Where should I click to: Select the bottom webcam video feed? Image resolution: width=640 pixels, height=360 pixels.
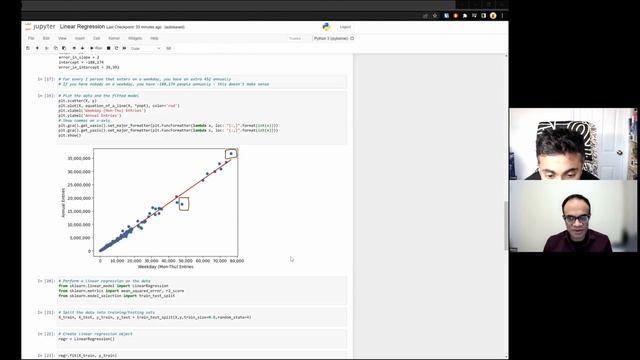573,216
